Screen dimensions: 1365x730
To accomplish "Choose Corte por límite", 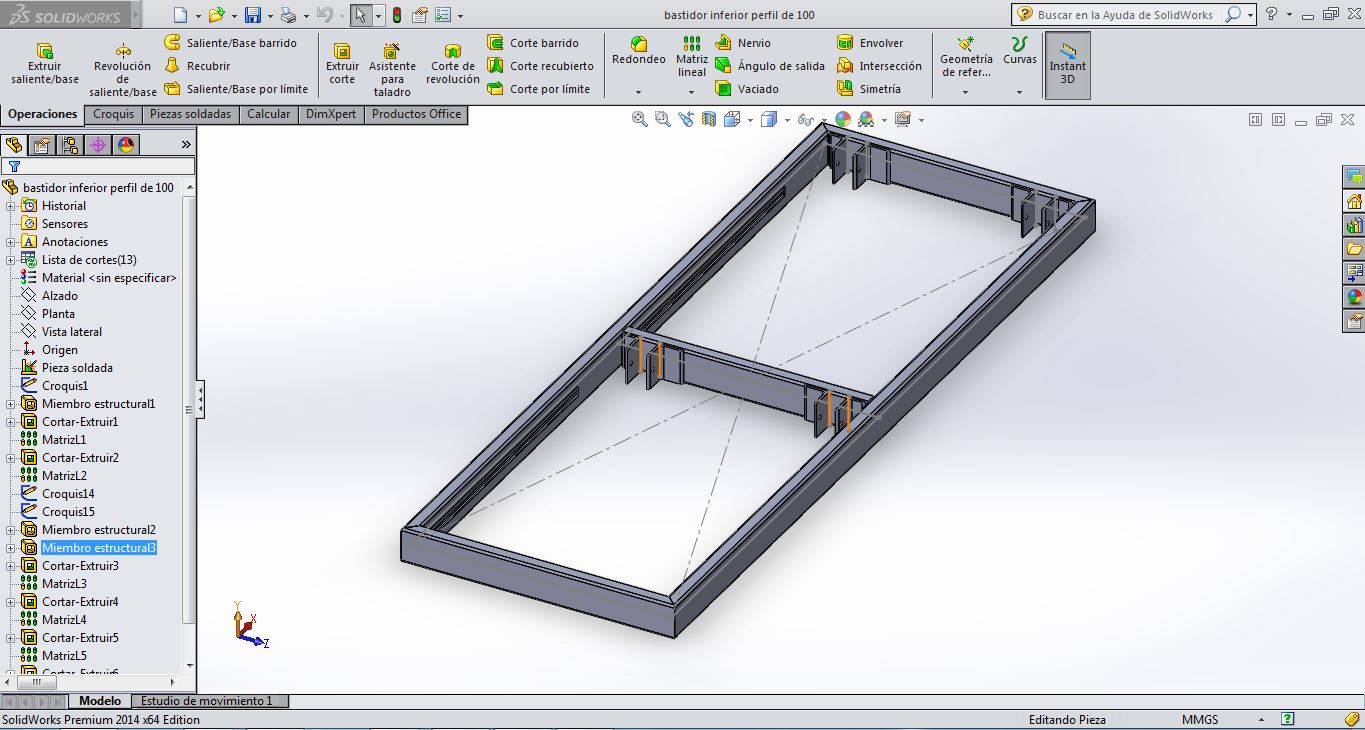I will coord(538,89).
